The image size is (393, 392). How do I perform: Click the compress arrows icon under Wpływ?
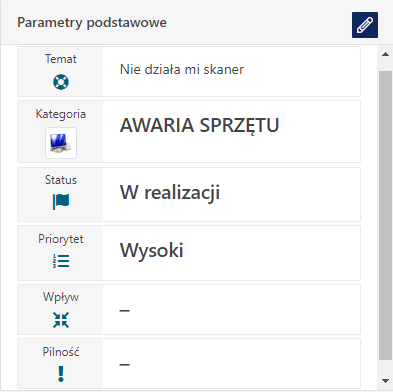(x=61, y=320)
